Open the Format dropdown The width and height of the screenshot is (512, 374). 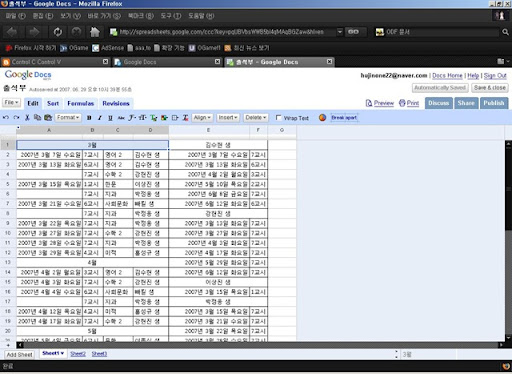click(x=68, y=118)
